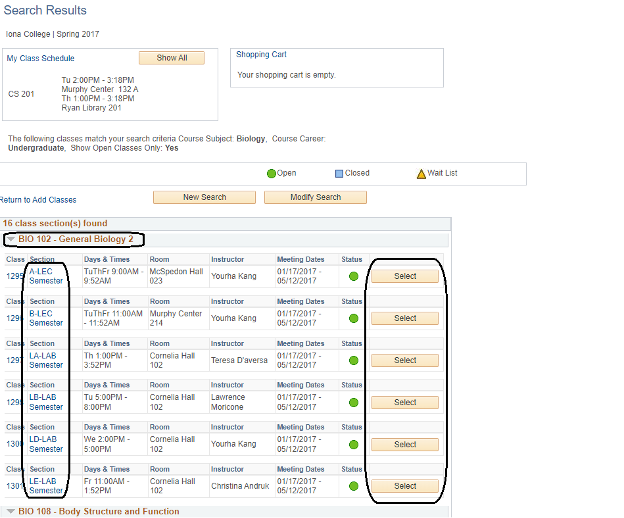
Task: Click the My Class Schedule heading
Action: pos(40,58)
